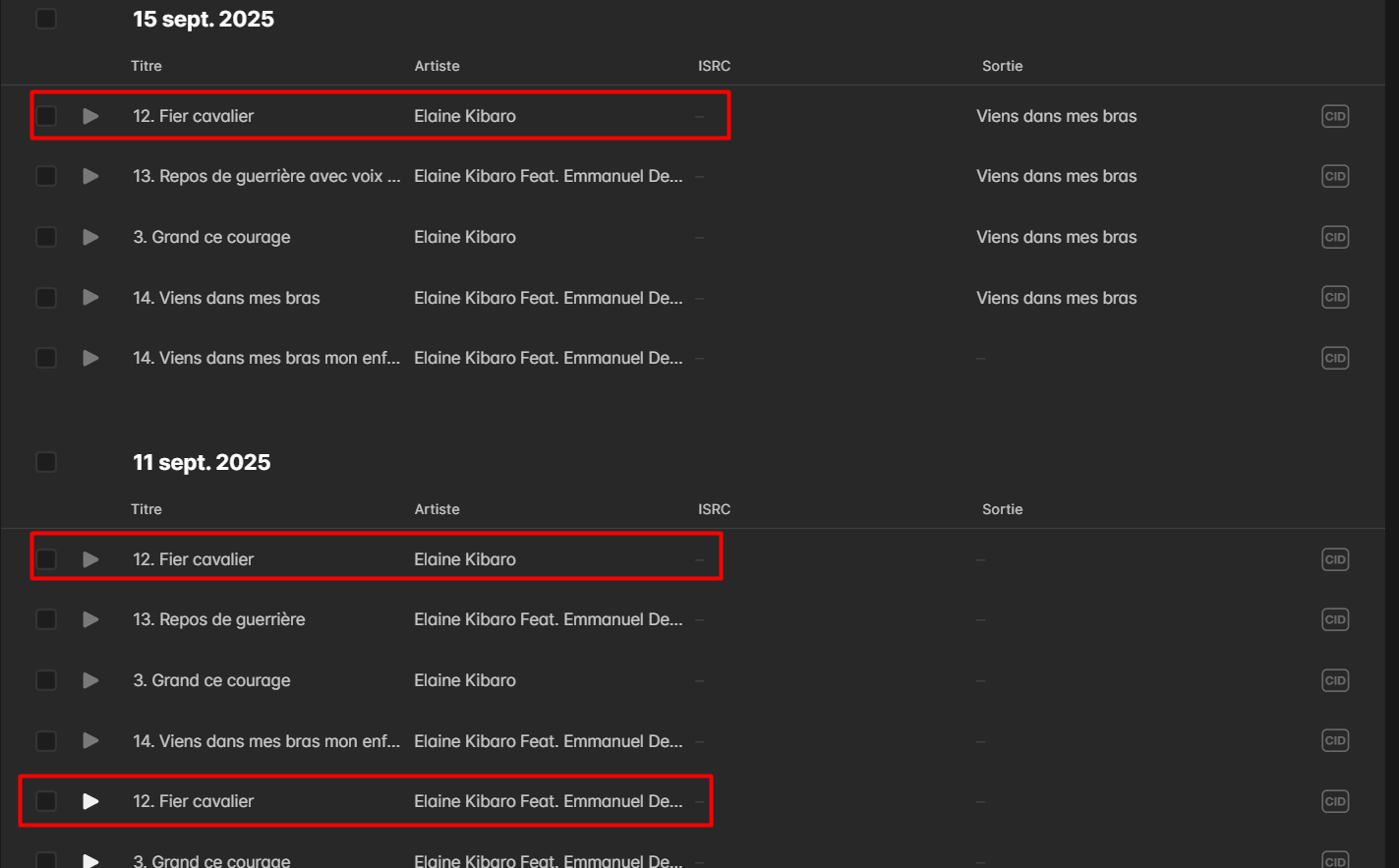Click CID icon for "13. Repos de guerrière avec voix"
The image size is (1399, 868).
(x=1334, y=177)
